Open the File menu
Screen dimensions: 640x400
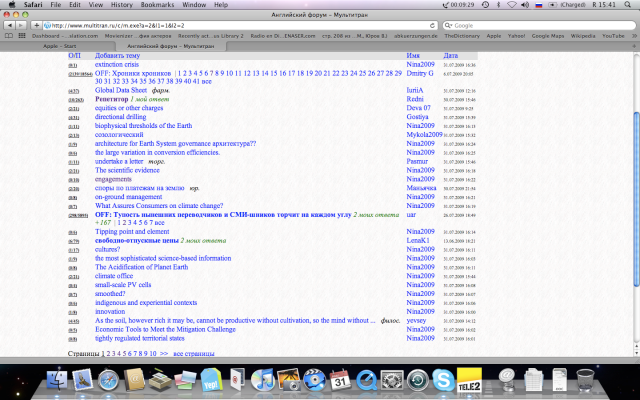click(56, 4)
